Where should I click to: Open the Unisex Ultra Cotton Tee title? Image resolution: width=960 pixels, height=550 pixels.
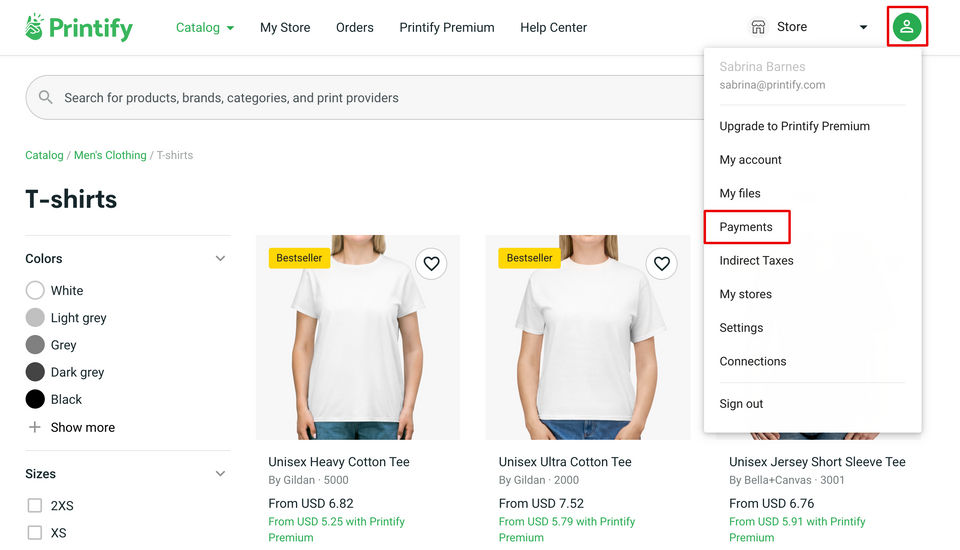pos(564,462)
